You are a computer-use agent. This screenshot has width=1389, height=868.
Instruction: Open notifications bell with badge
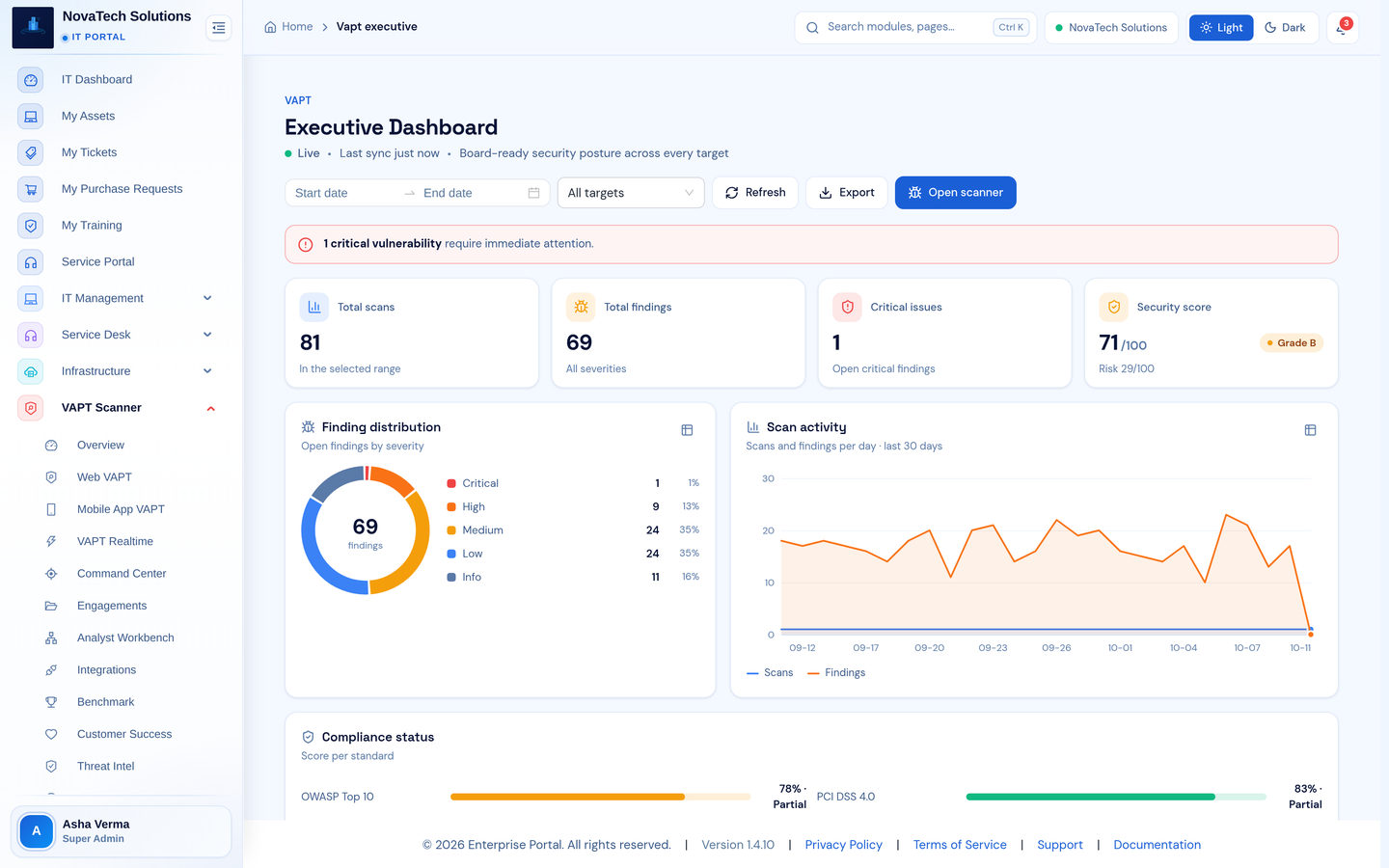[1342, 27]
